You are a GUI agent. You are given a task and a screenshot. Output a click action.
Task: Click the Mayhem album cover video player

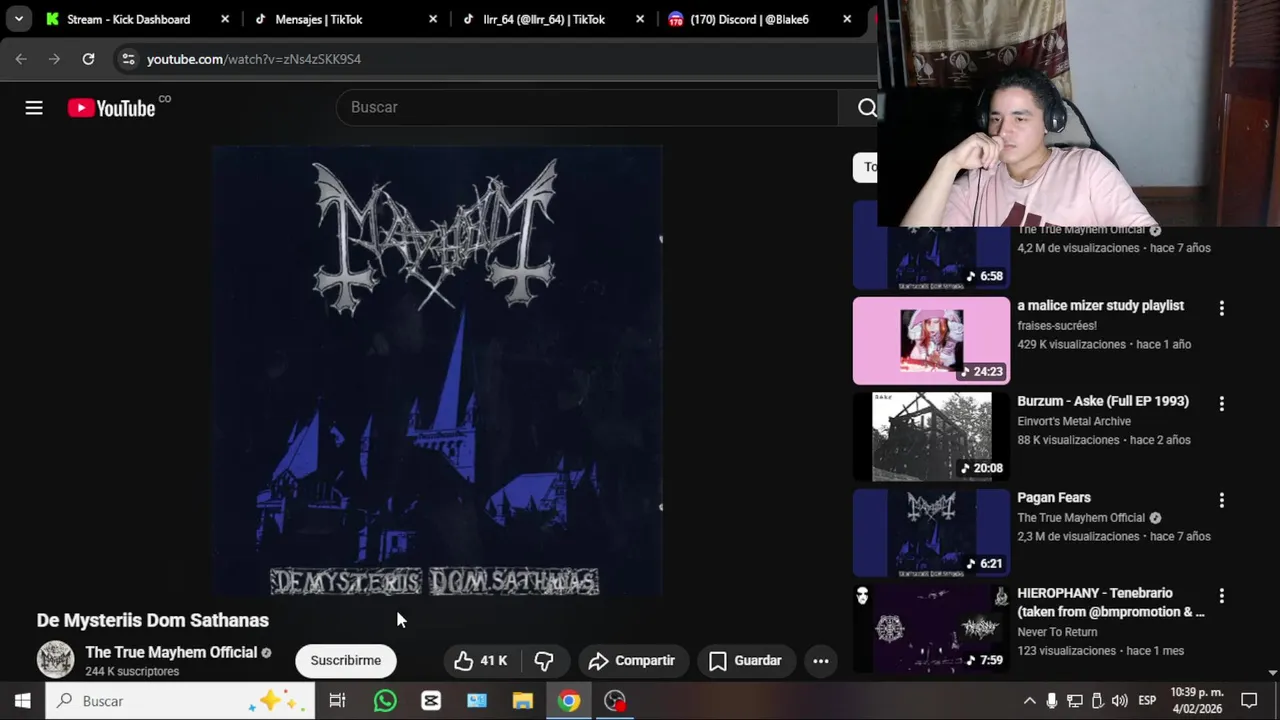click(437, 371)
